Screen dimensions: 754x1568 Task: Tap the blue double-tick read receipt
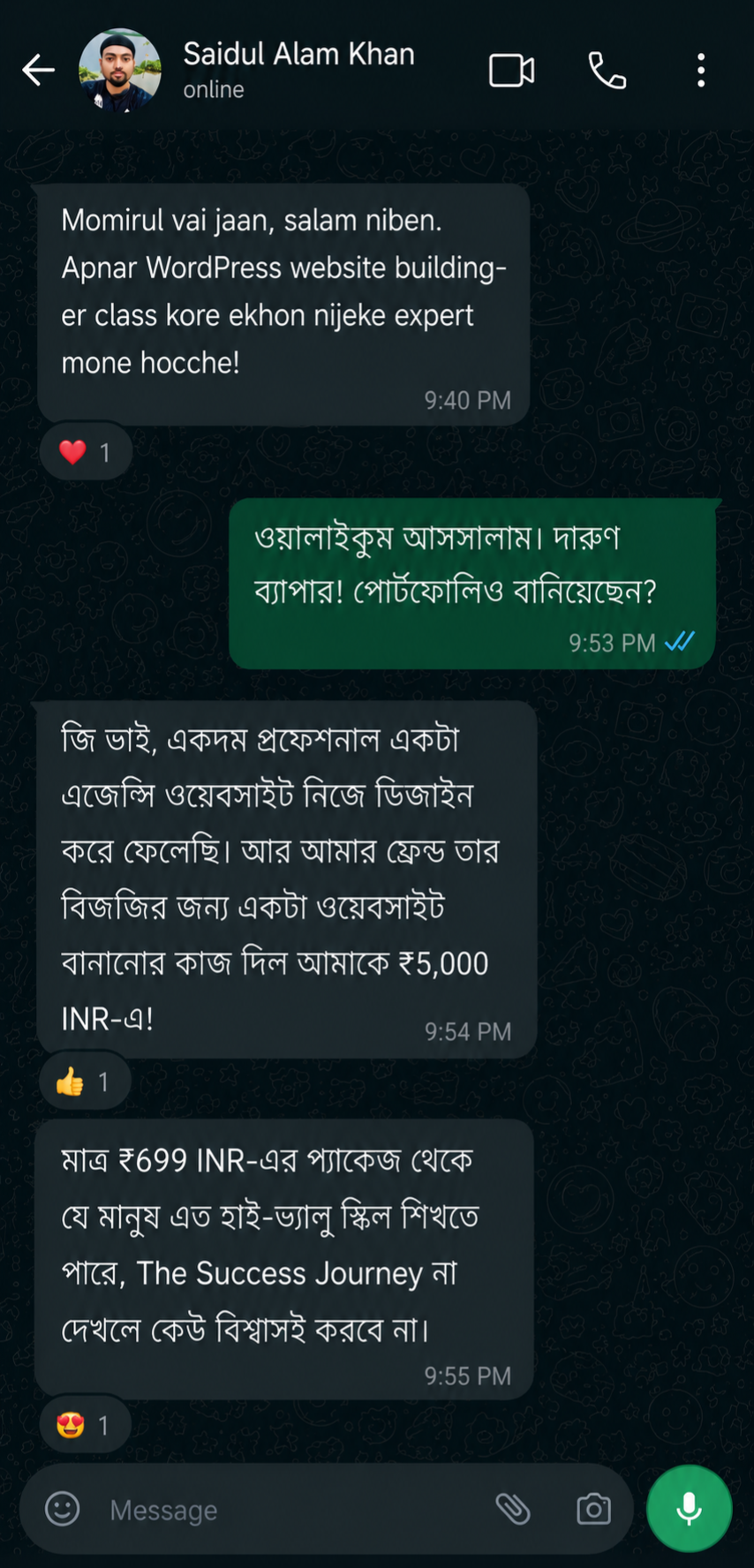click(680, 642)
